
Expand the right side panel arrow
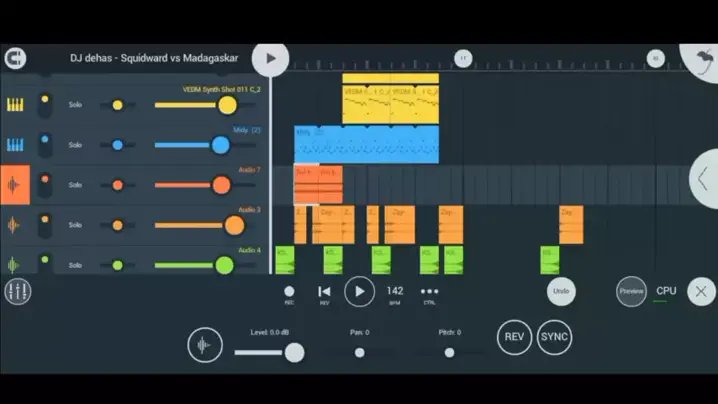pyautogui.click(x=704, y=179)
